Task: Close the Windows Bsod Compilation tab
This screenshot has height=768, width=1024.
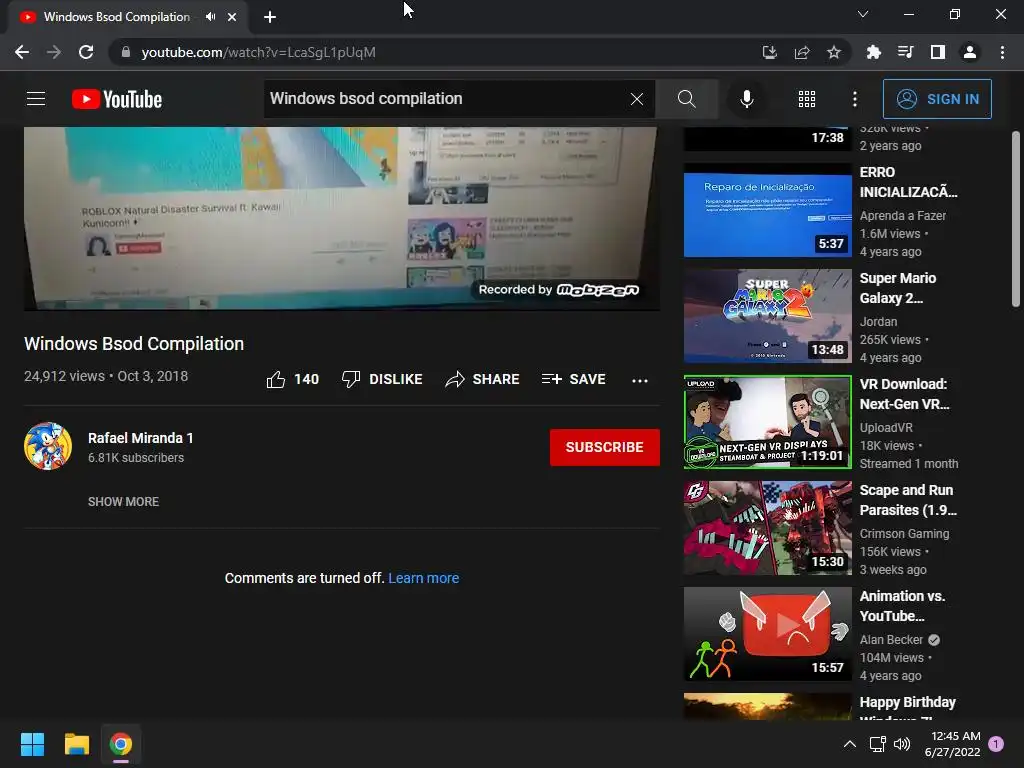Action: point(232,17)
